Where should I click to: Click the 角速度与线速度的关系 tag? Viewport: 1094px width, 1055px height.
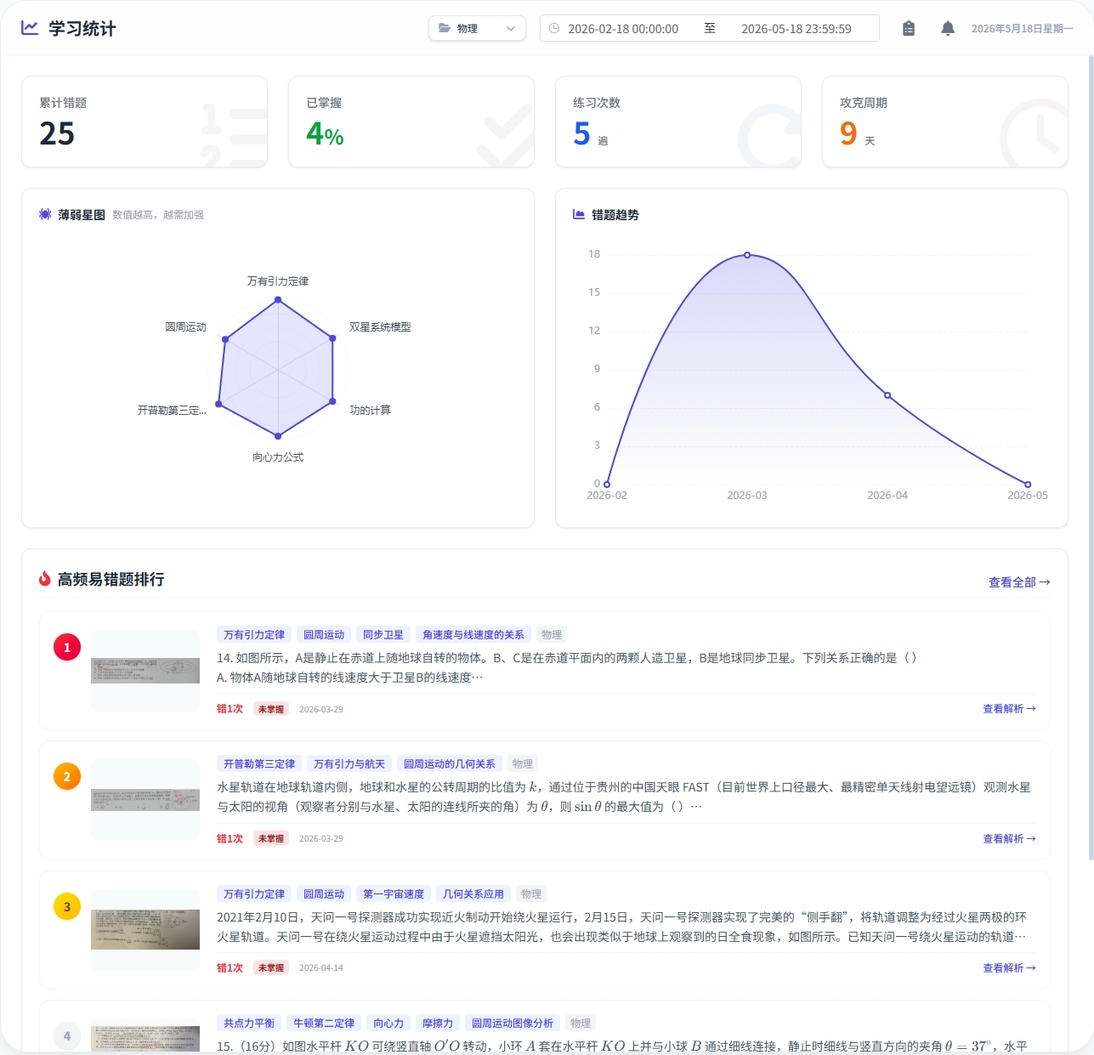pos(473,634)
